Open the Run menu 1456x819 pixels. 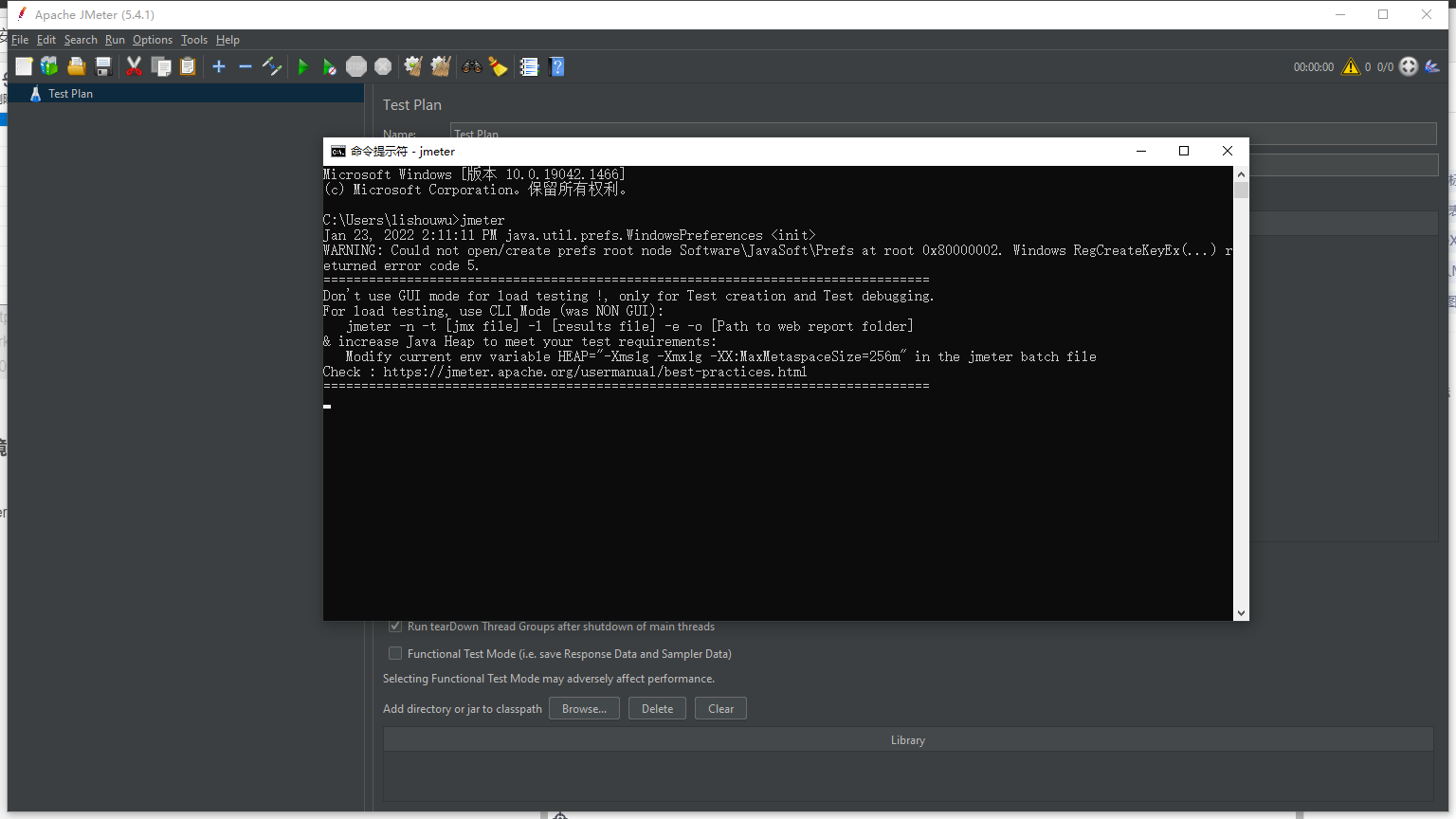click(x=115, y=40)
